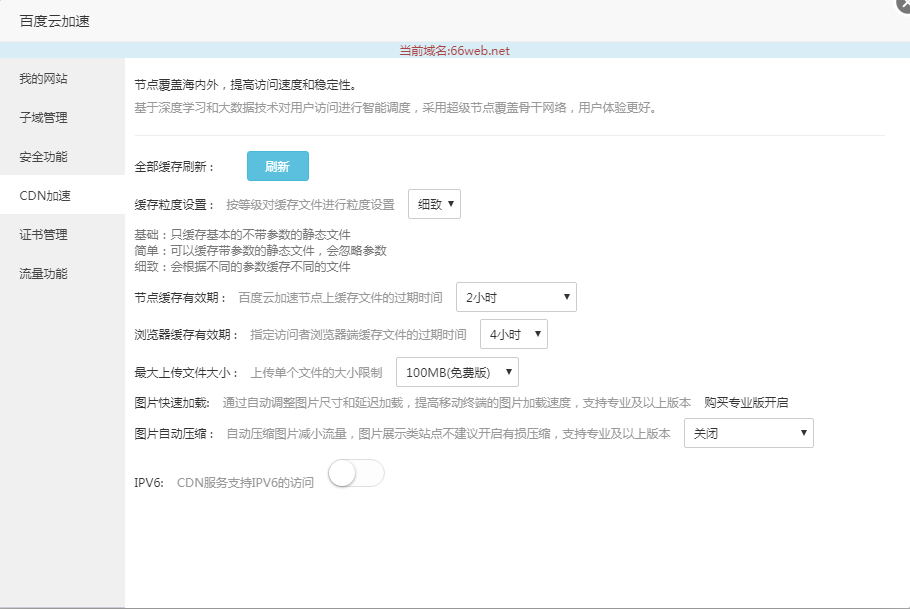
Task: Open 最大上传文件大小 dropdown 100MB(免费版)
Action: [457, 372]
